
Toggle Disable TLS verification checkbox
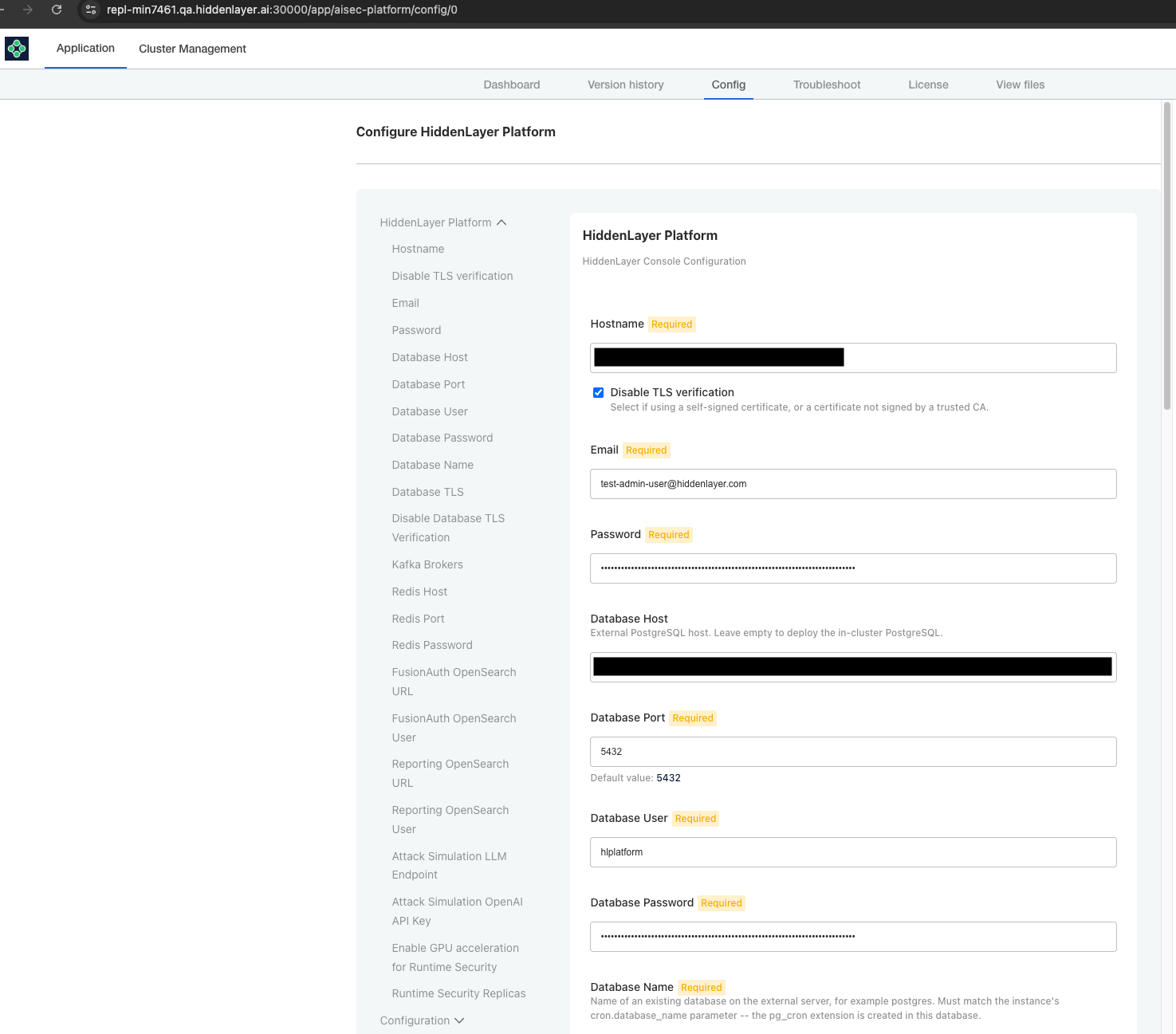598,392
